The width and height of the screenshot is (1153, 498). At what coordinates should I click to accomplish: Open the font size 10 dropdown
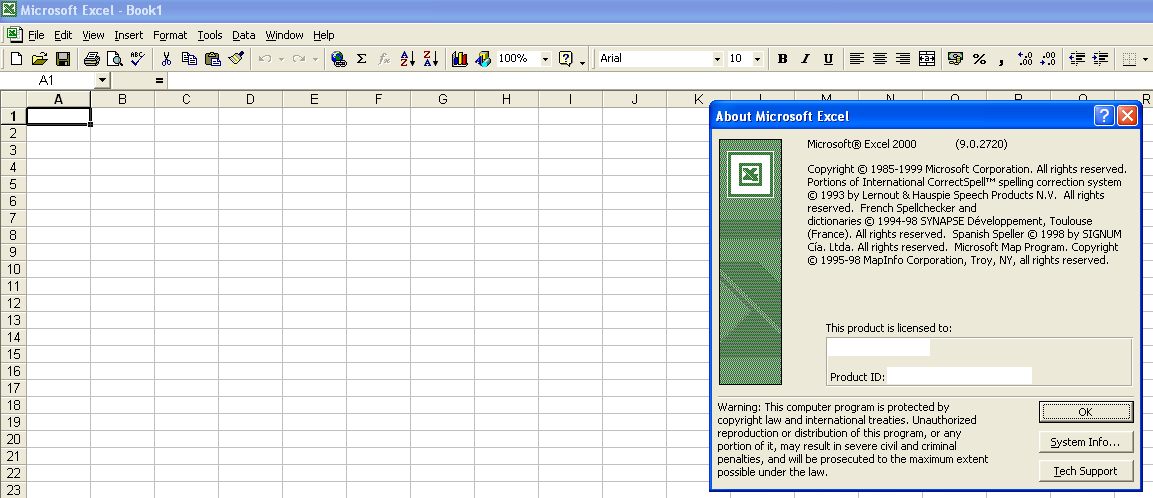(757, 59)
